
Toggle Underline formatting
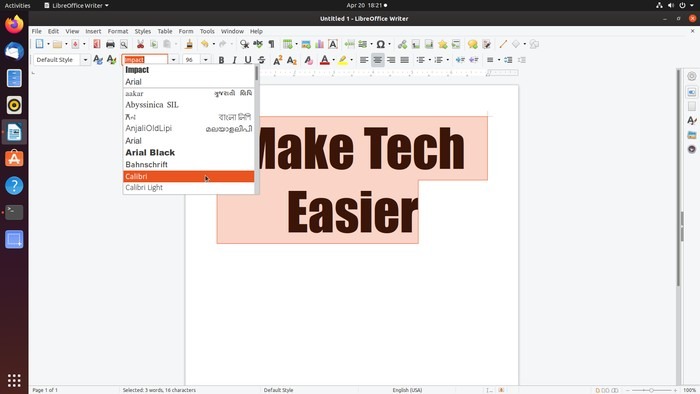click(248, 60)
